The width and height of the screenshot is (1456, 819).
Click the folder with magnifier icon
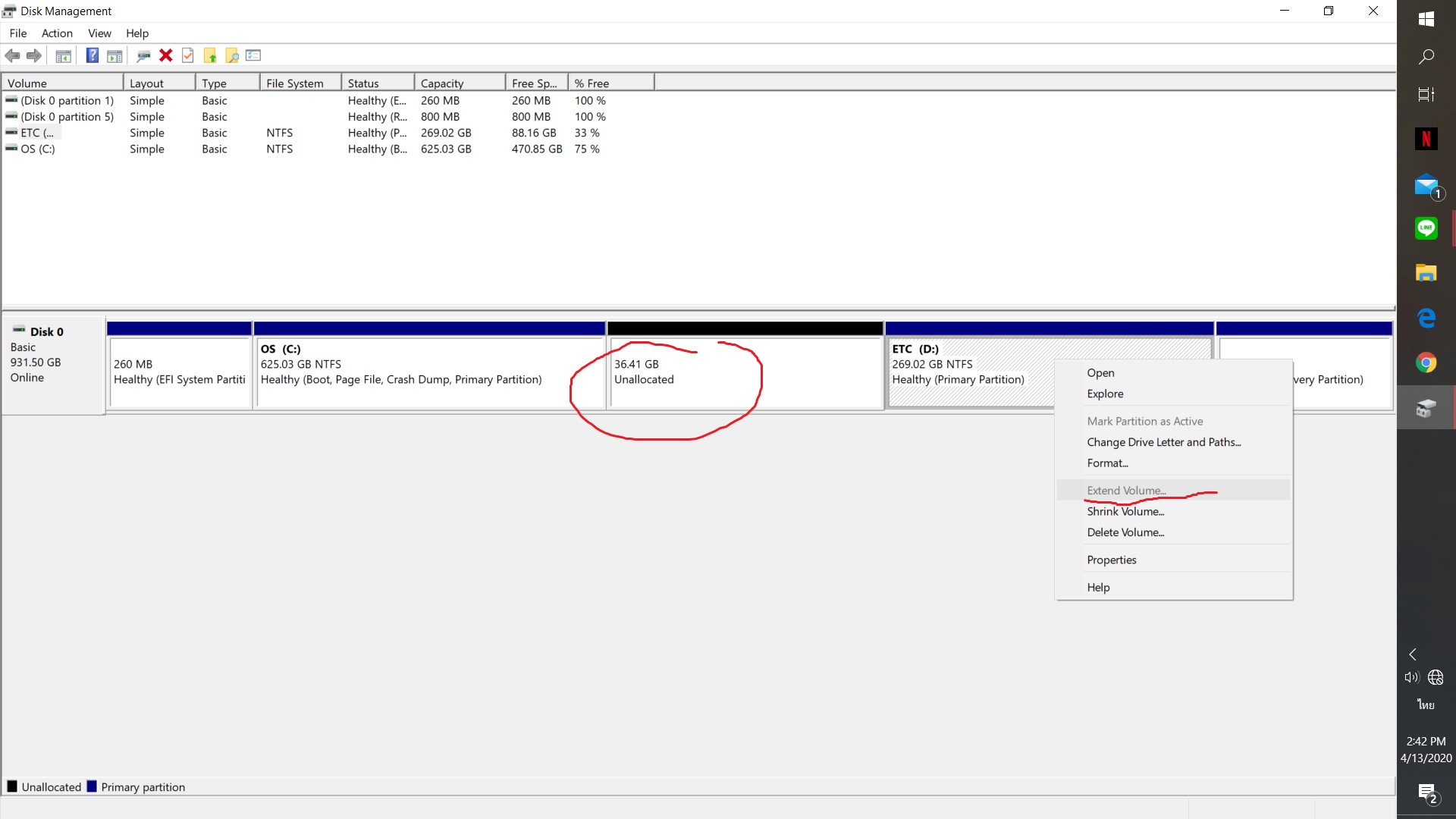[x=232, y=55]
